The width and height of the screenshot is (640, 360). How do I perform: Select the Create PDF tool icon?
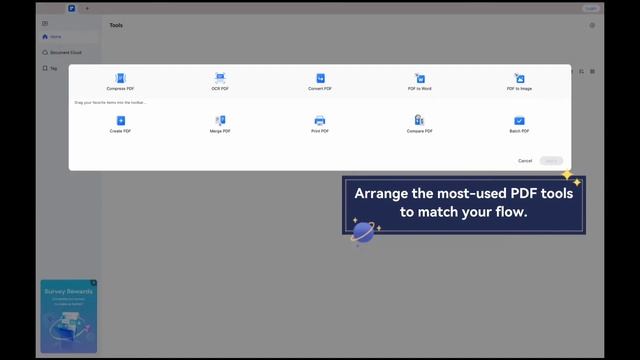point(120,120)
